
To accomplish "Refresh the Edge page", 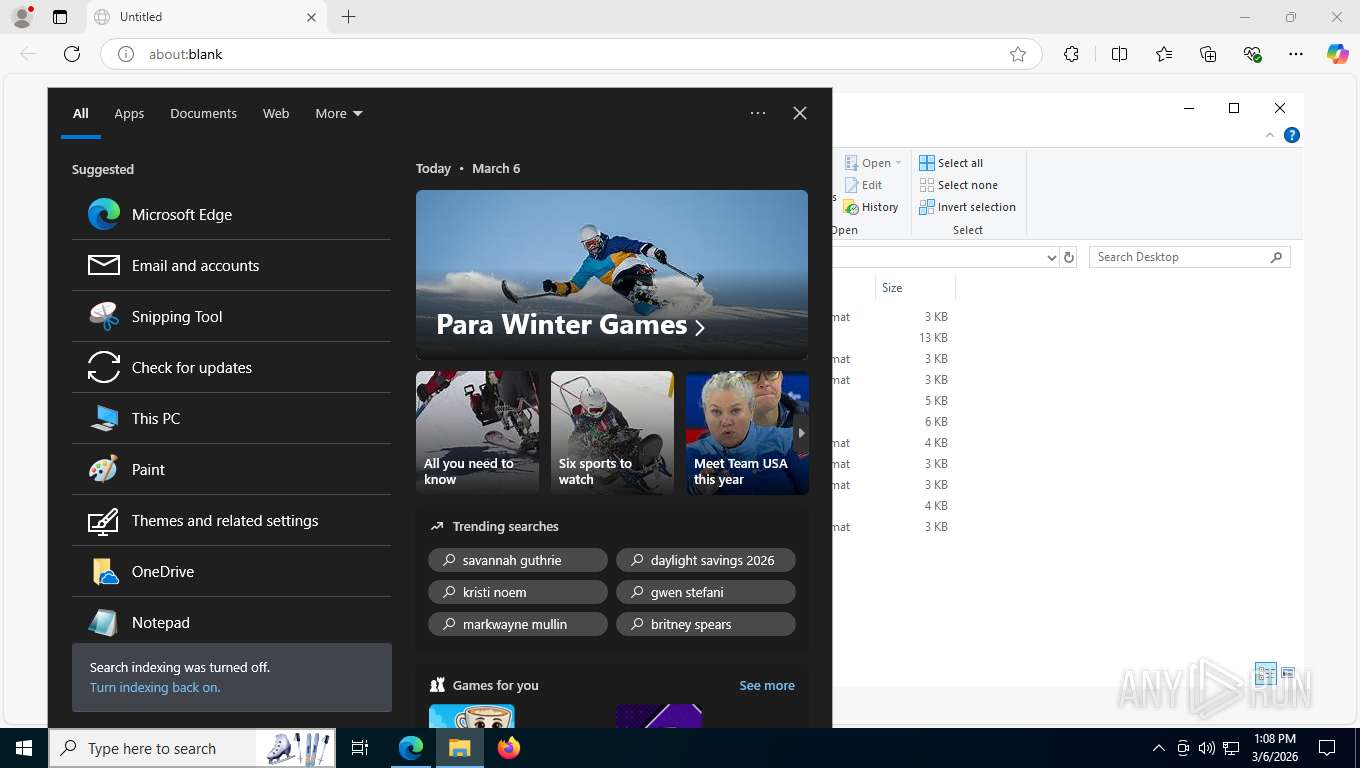I will [x=72, y=54].
